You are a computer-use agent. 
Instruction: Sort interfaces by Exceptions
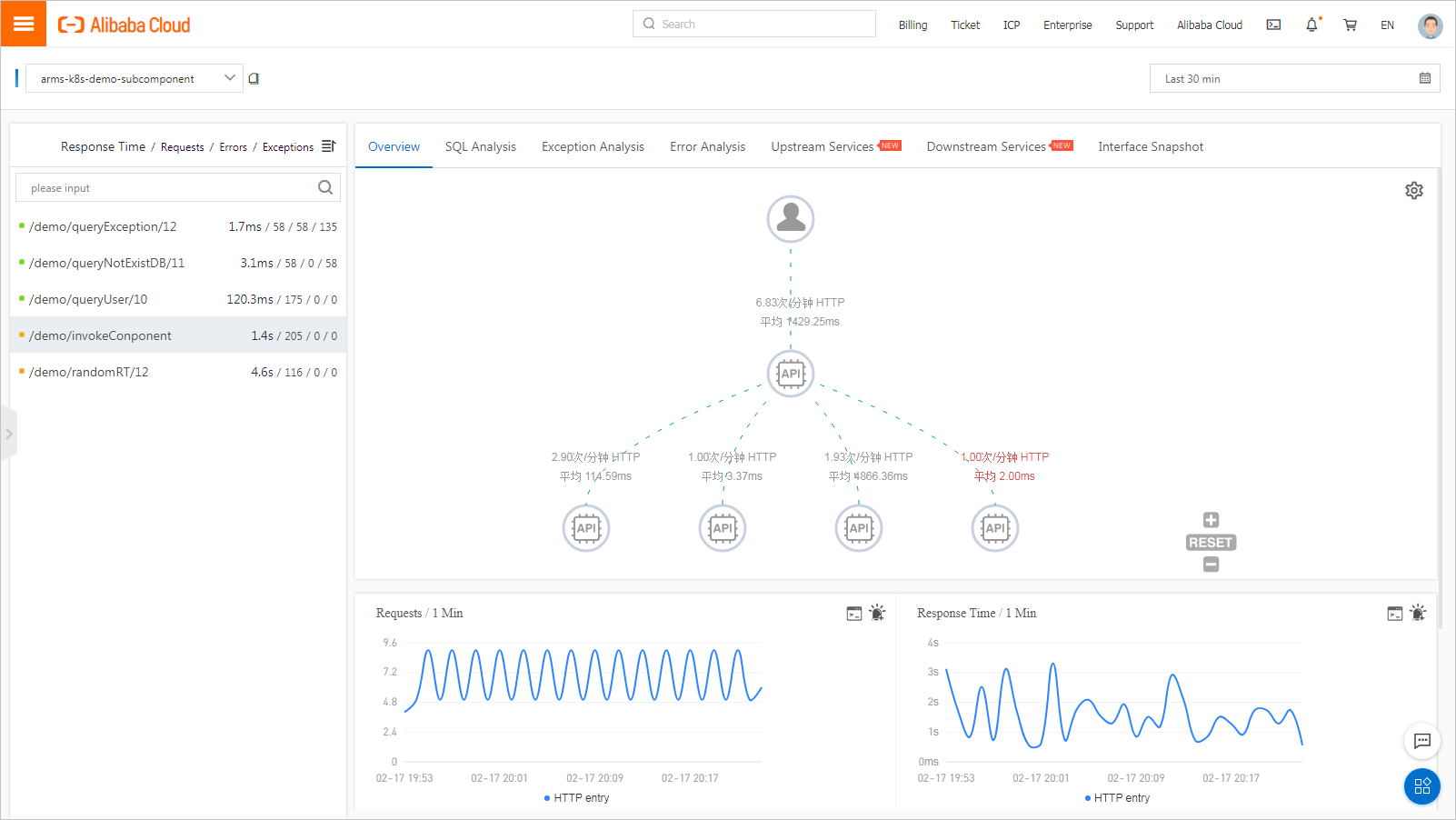(x=288, y=147)
